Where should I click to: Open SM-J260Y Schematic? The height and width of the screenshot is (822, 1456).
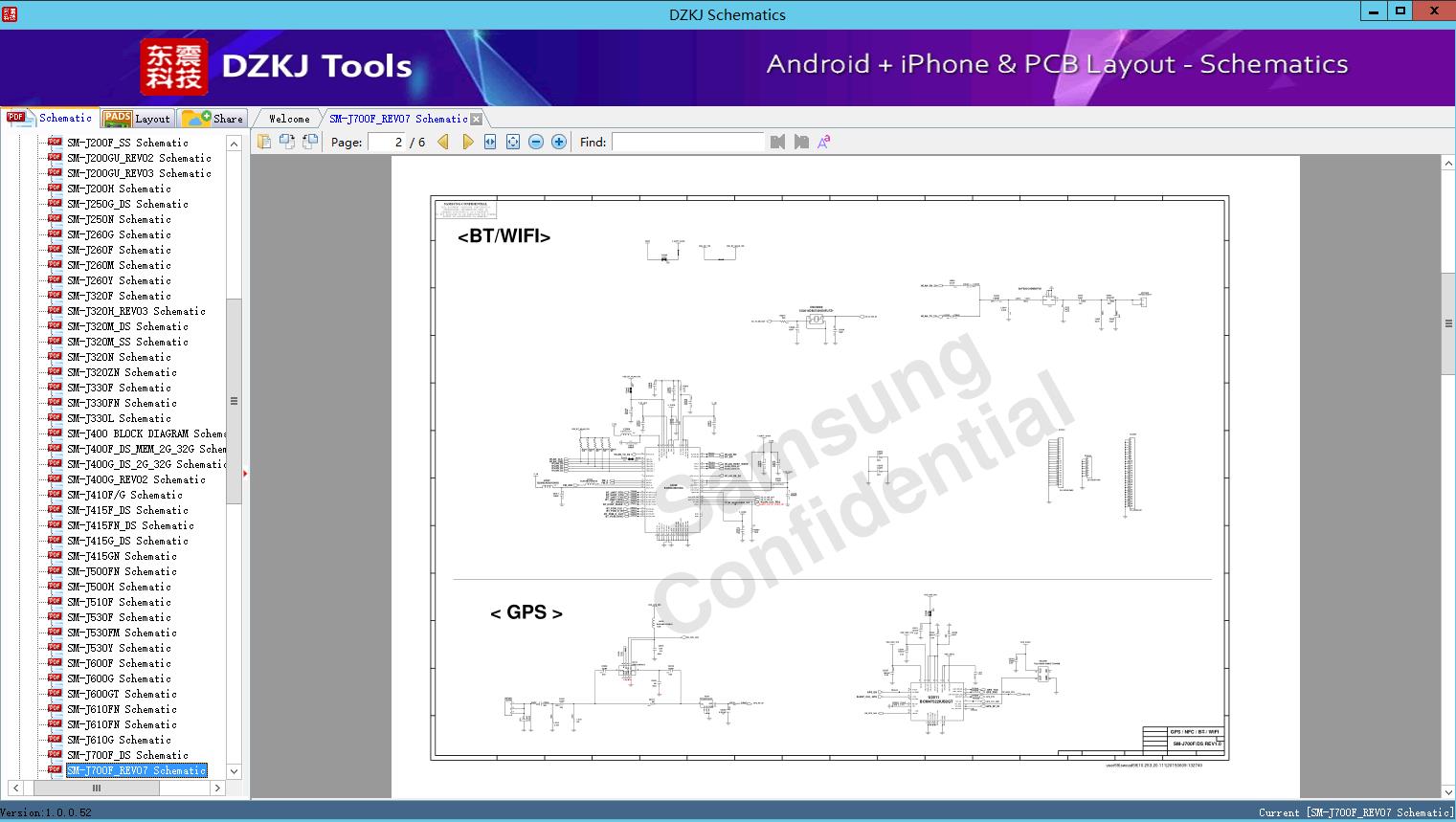(119, 280)
